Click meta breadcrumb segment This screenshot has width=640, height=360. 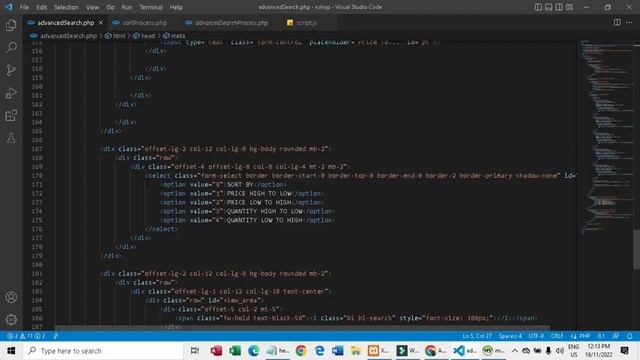(178, 36)
